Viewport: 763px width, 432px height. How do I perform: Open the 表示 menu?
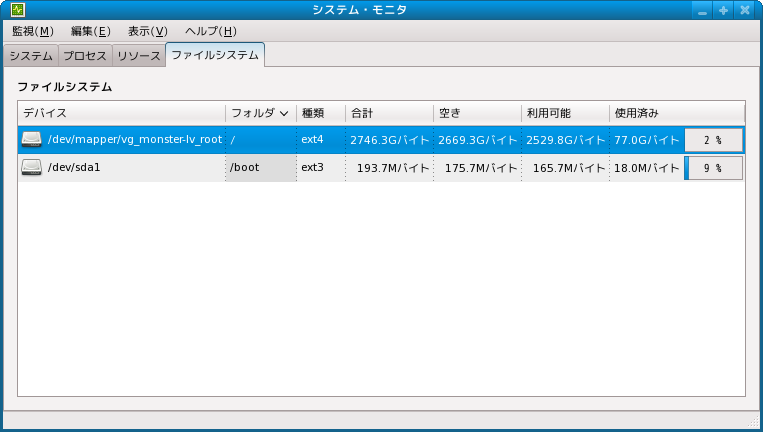(147, 32)
